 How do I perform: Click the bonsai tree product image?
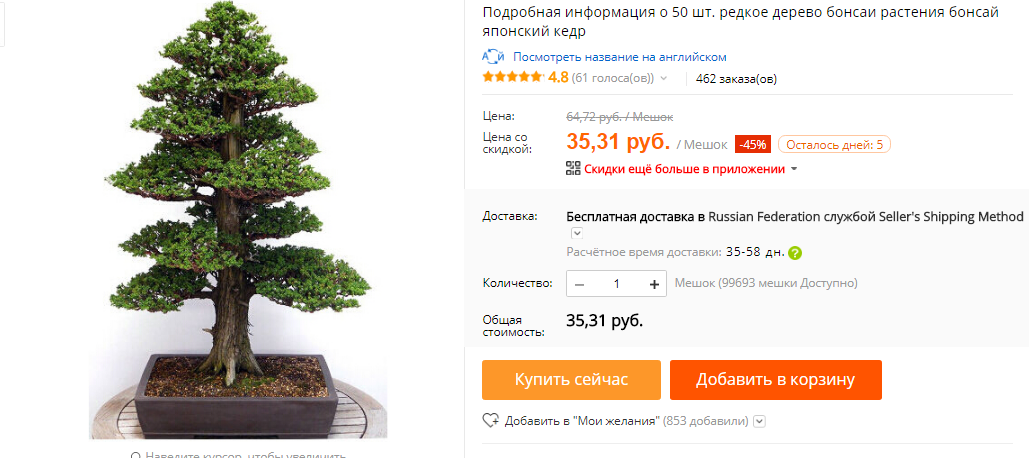coord(238,220)
